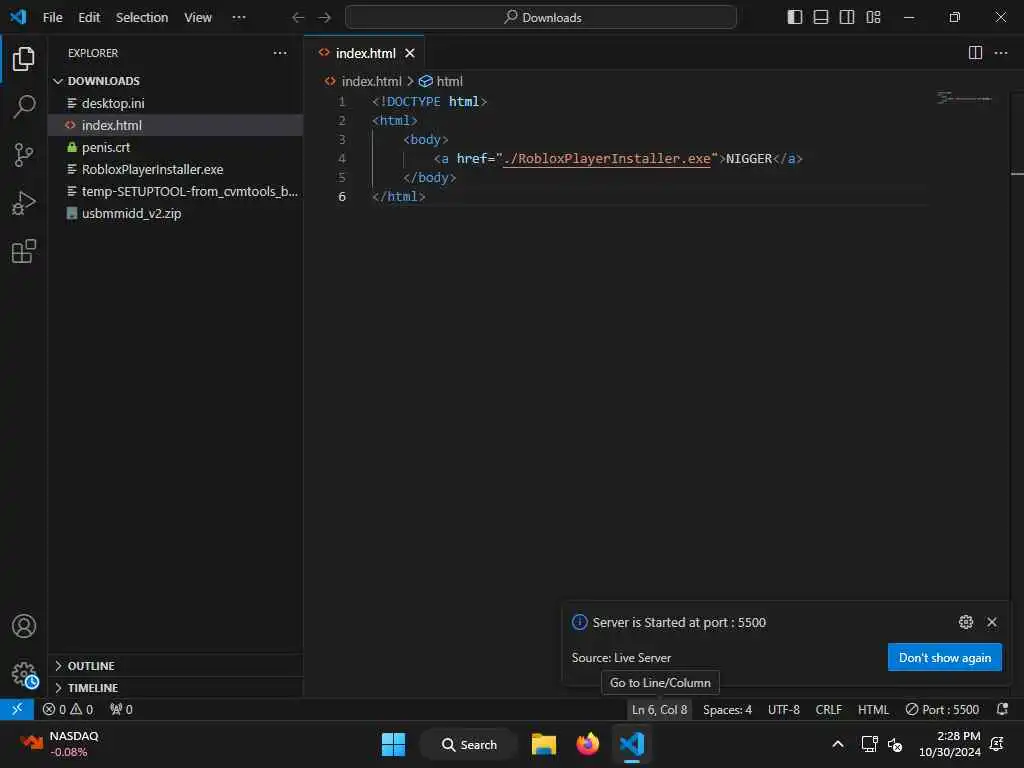Open the Accounts icon

coord(24,626)
